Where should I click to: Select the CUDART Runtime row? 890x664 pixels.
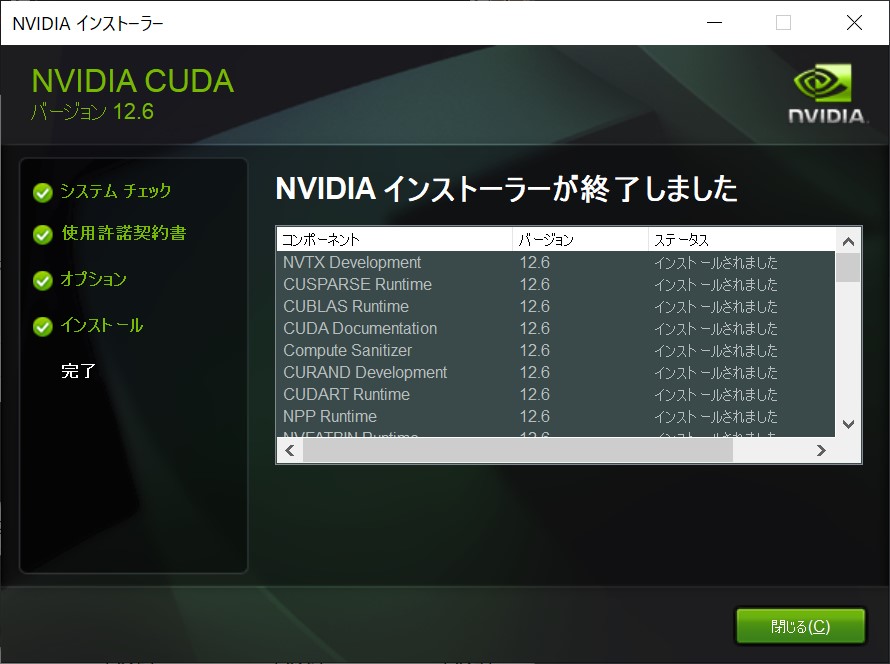[x=556, y=394]
